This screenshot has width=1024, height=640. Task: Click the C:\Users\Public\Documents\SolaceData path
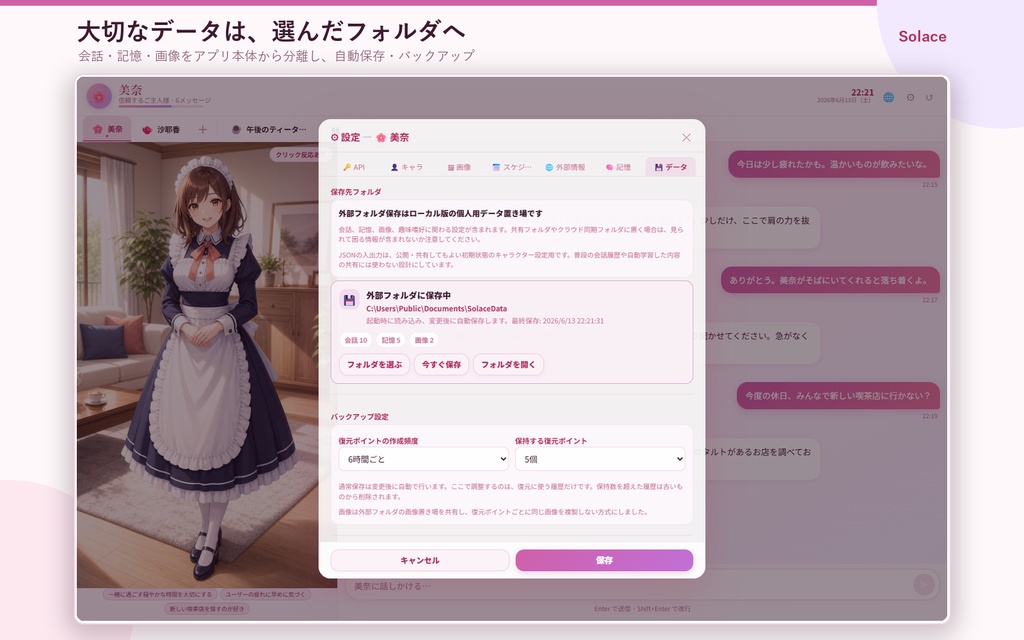click(x=436, y=308)
